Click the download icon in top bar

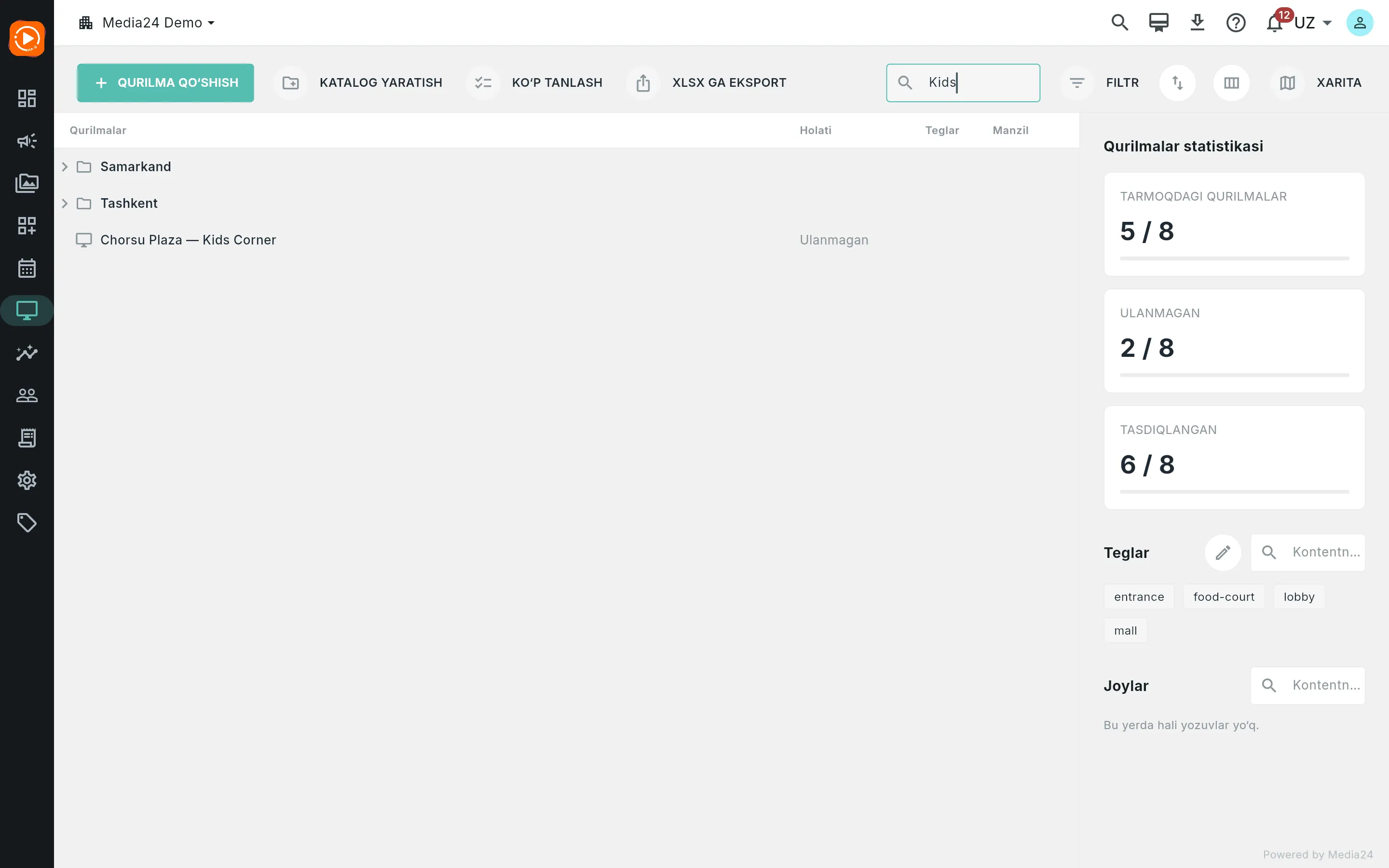coord(1198,23)
